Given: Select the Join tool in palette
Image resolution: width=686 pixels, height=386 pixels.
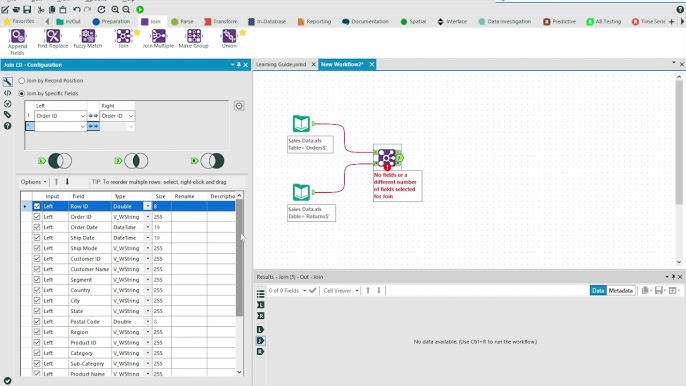Looking at the screenshot, I should (123, 39).
